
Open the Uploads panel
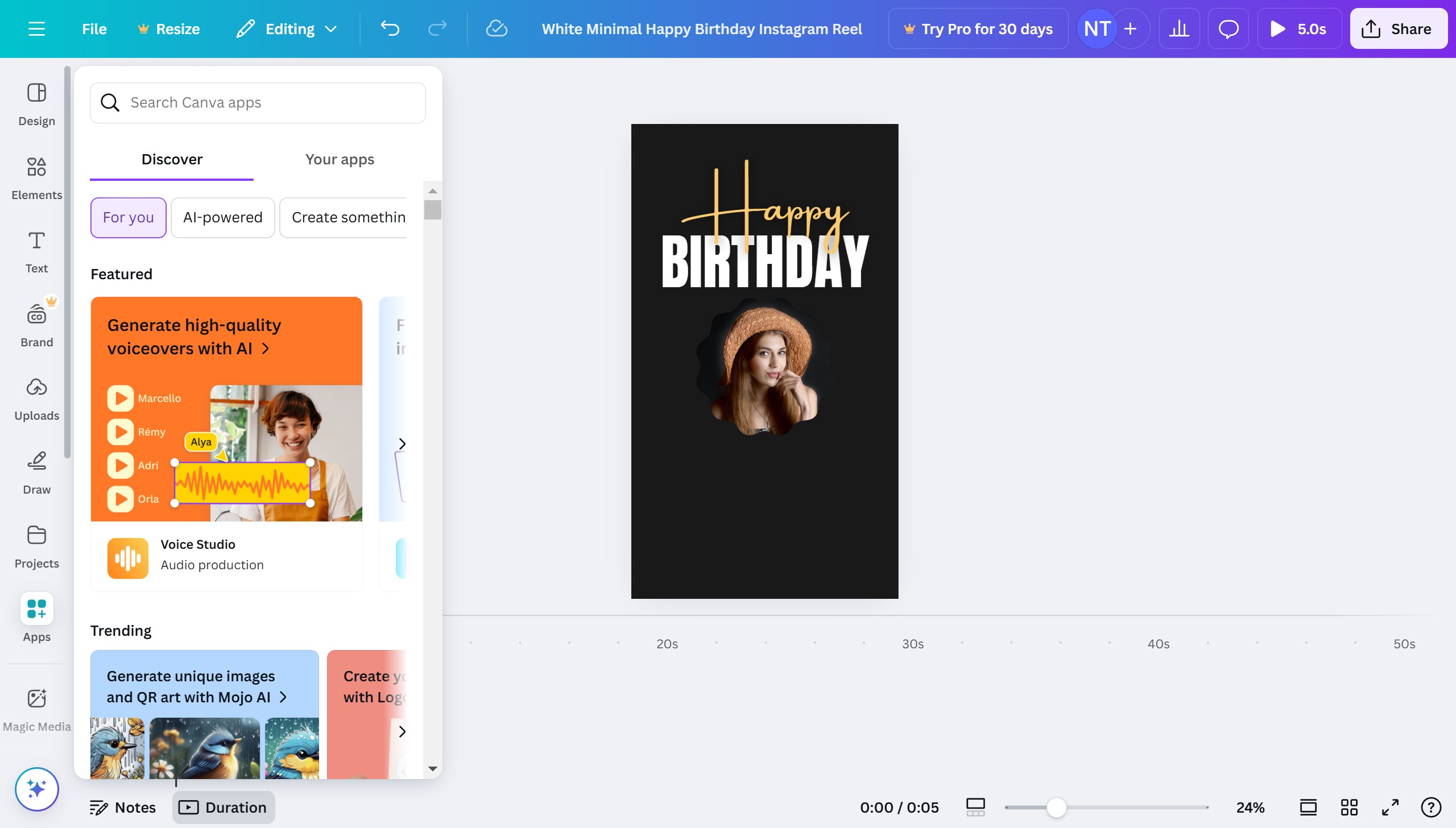coord(36,397)
